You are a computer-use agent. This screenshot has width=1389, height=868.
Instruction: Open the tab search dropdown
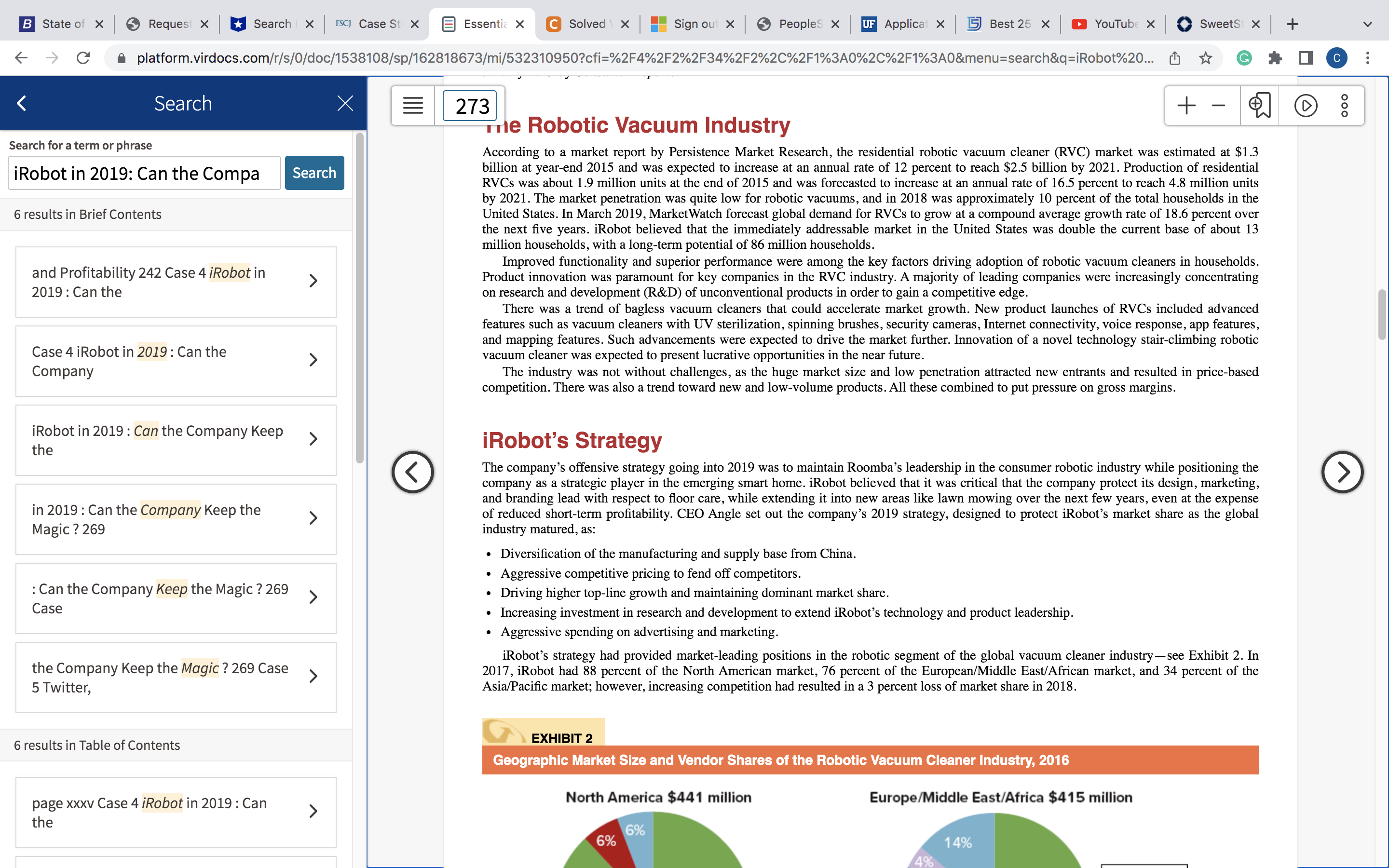1368,24
